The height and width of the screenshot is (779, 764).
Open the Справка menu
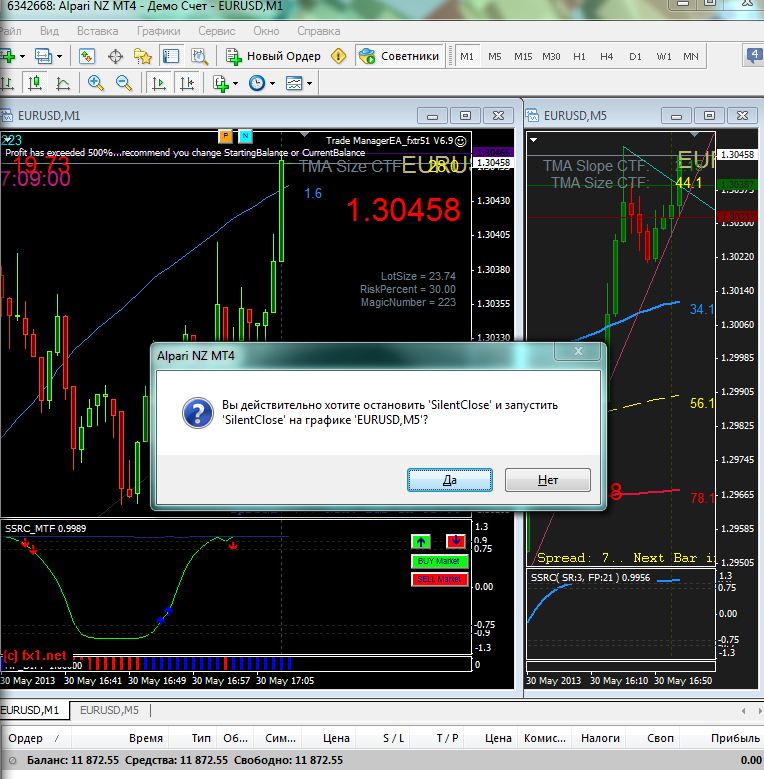[318, 31]
